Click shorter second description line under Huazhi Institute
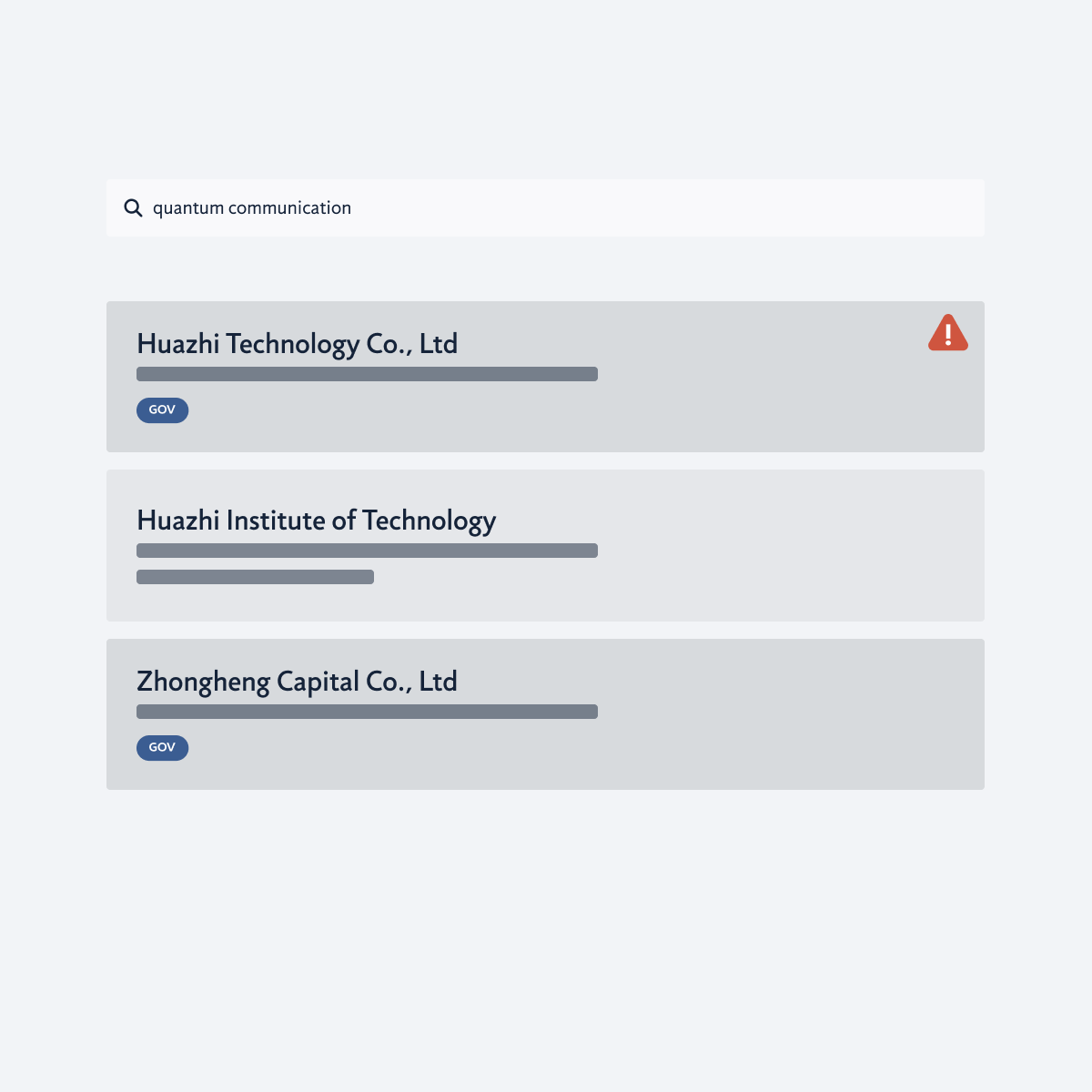The image size is (1092, 1092). pos(255,577)
